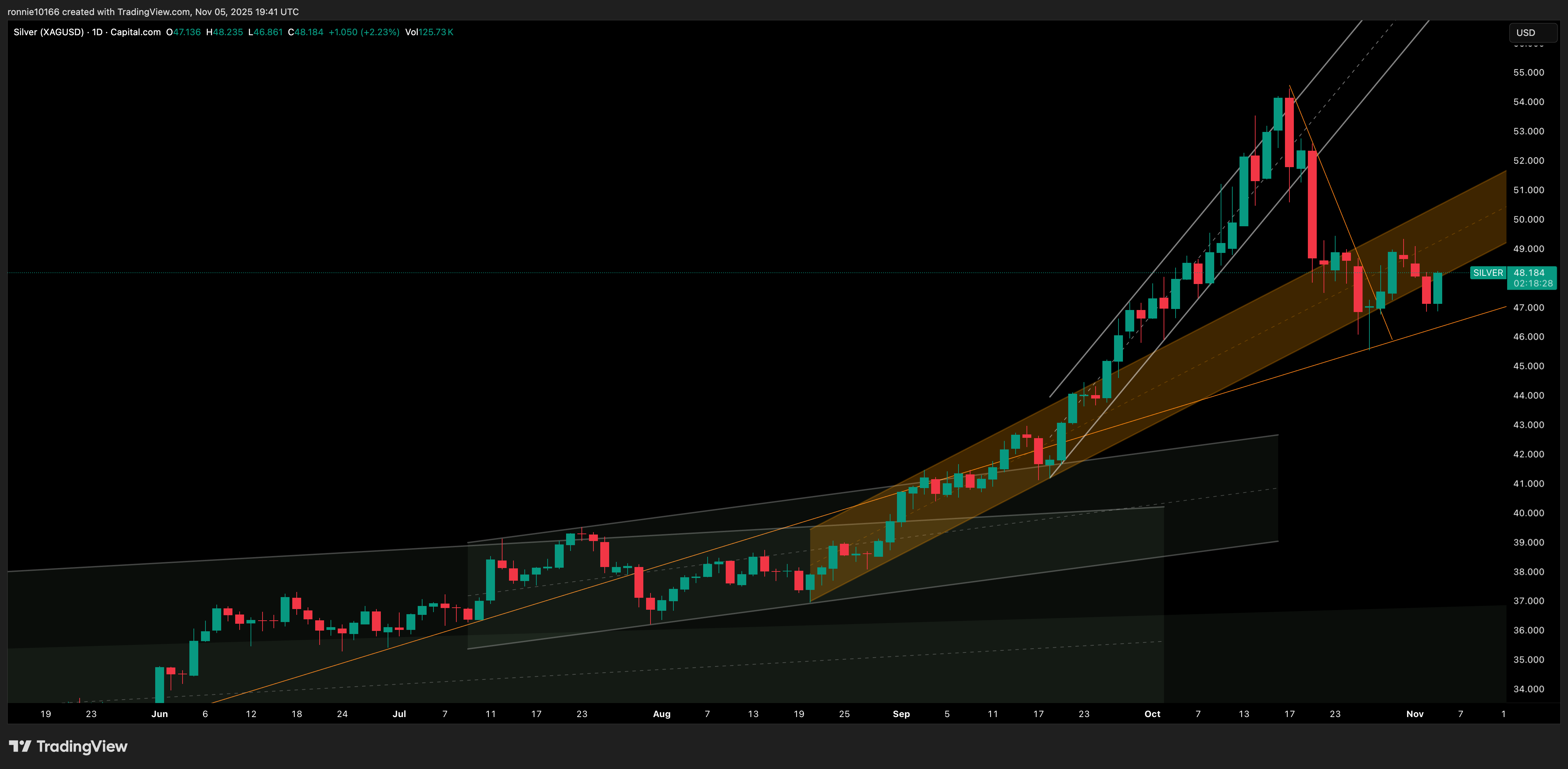Click the Vol 125.73K volume readout
Image resolution: width=1568 pixels, height=769 pixels.
[429, 32]
